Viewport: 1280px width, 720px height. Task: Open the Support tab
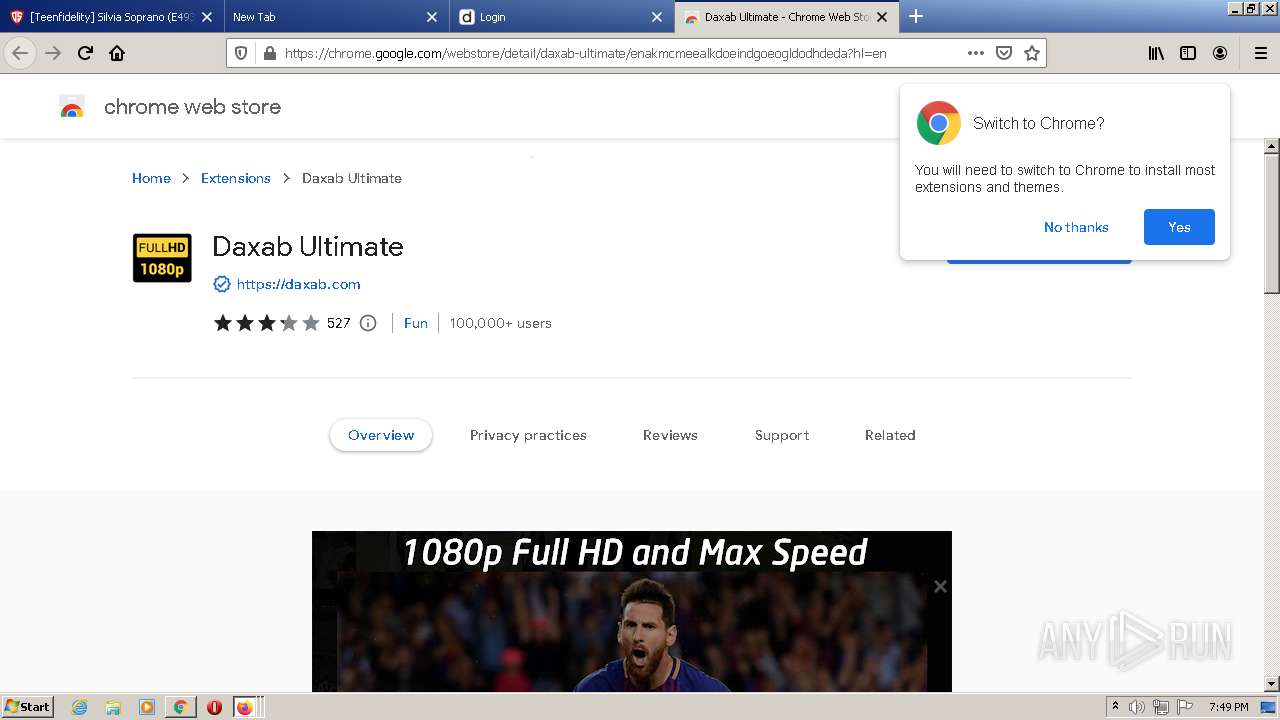782,435
